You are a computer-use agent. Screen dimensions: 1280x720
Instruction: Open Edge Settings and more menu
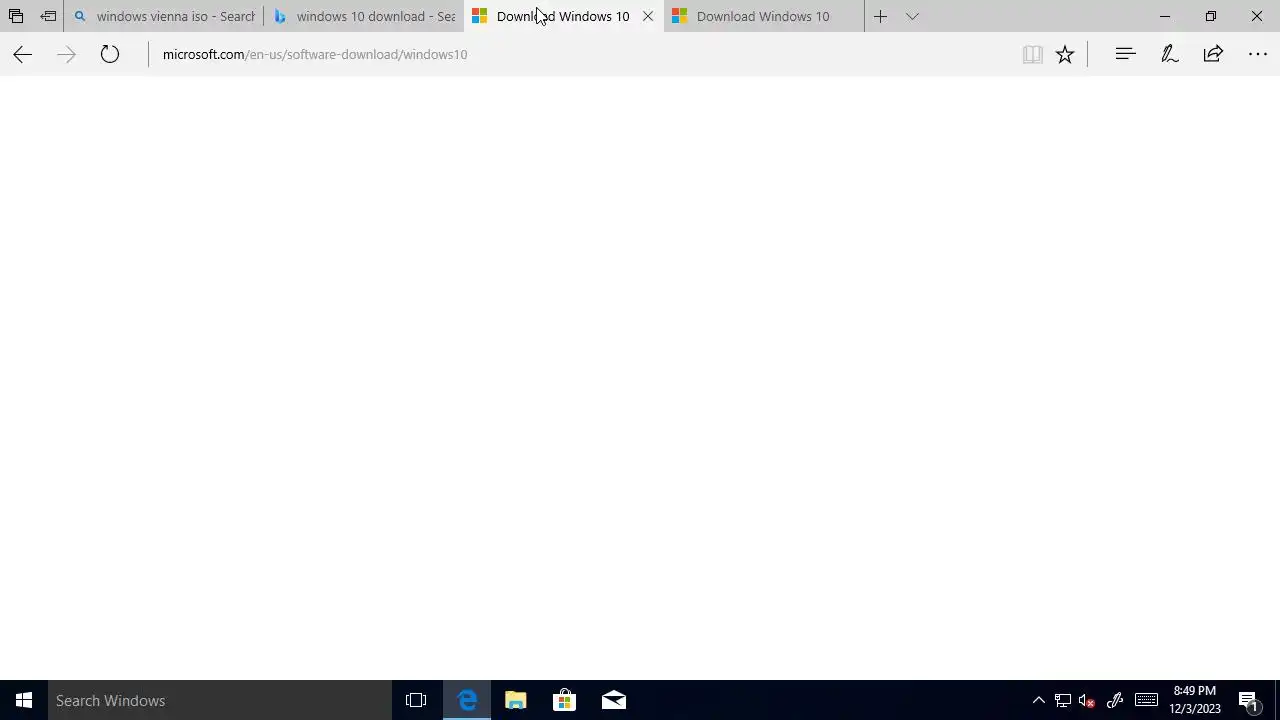(1258, 54)
